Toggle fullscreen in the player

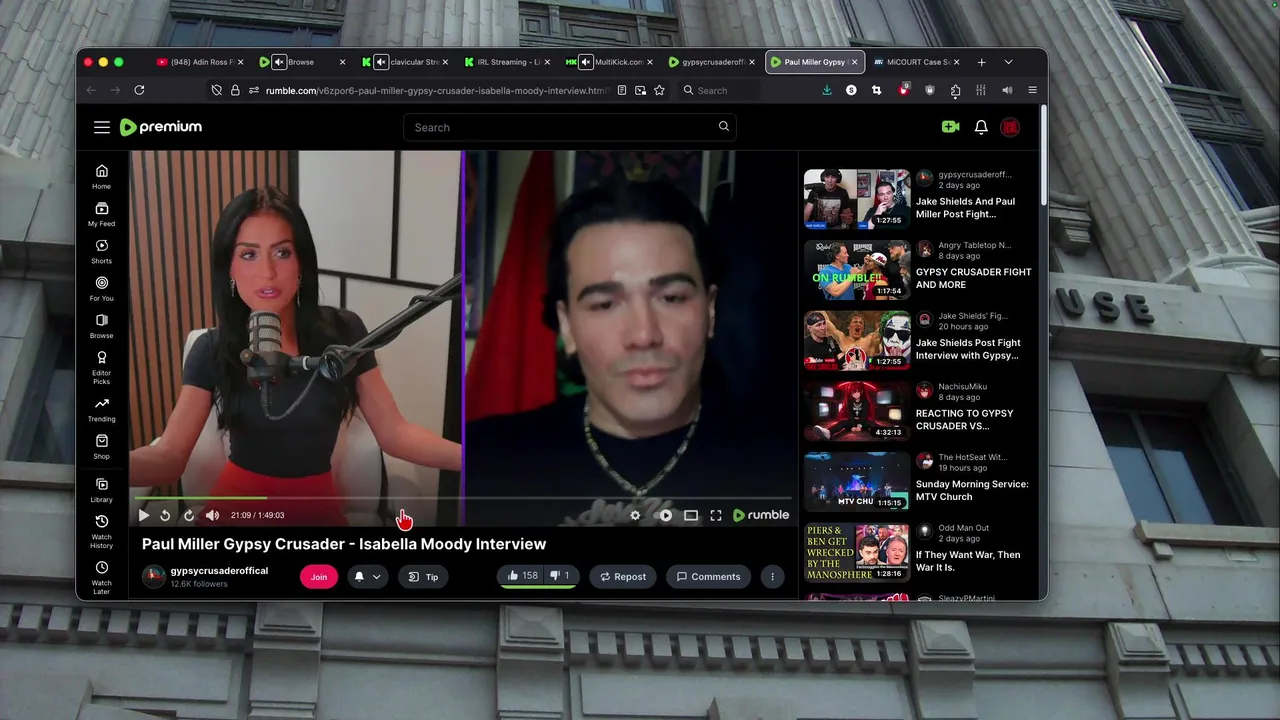tap(716, 515)
